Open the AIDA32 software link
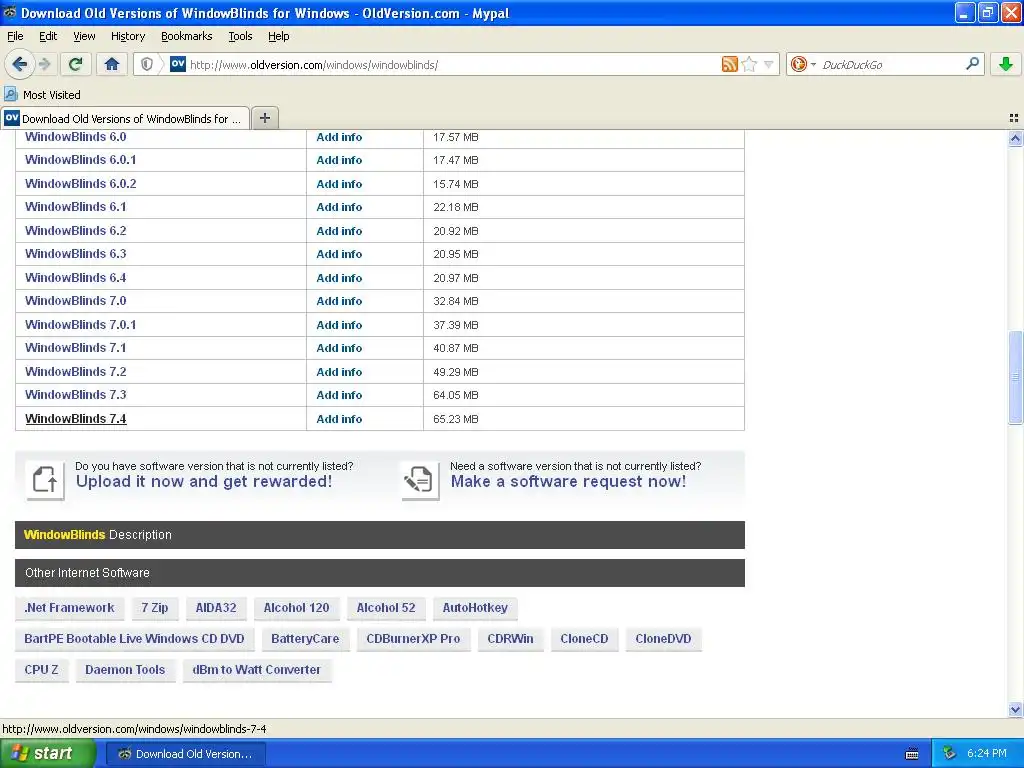This screenshot has height=768, width=1024. 216,608
